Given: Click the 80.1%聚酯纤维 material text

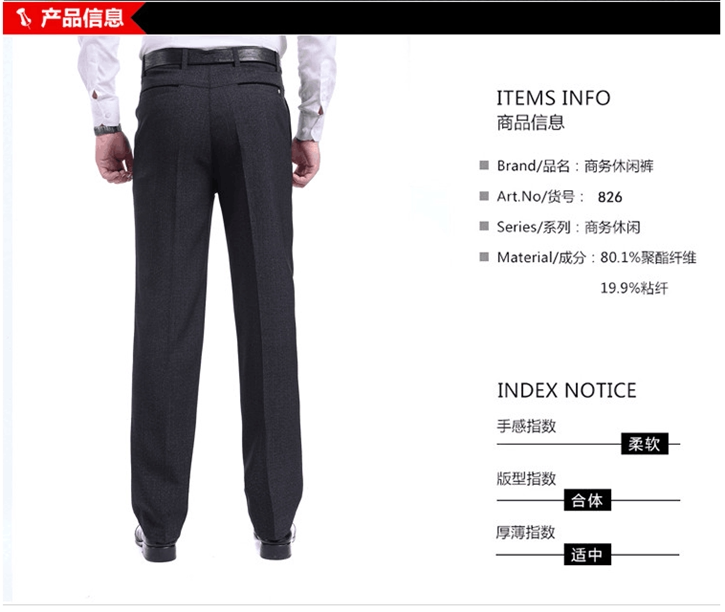Looking at the screenshot, I should pyautogui.click(x=648, y=257).
